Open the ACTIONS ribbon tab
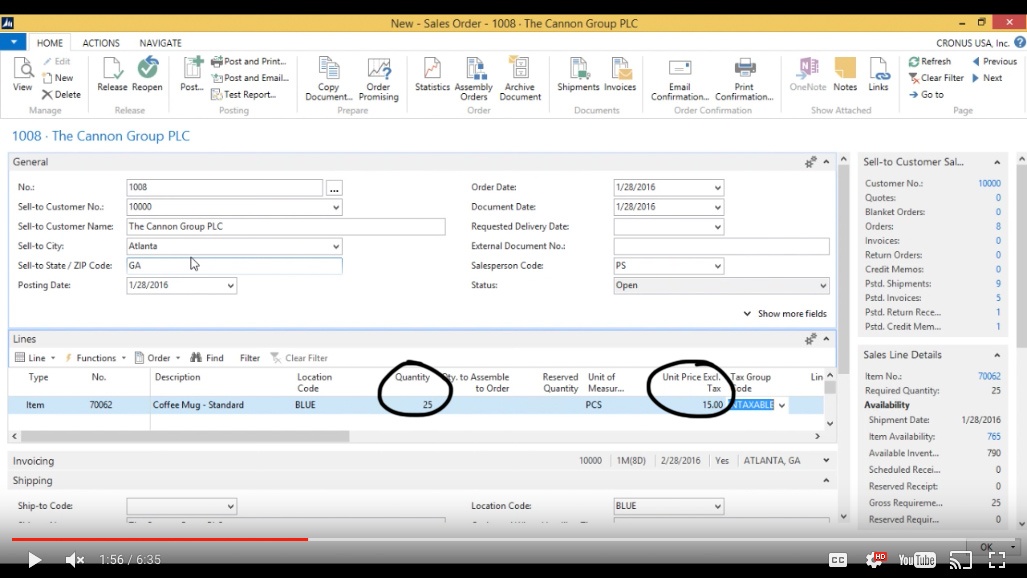This screenshot has width=1027, height=578. click(101, 43)
